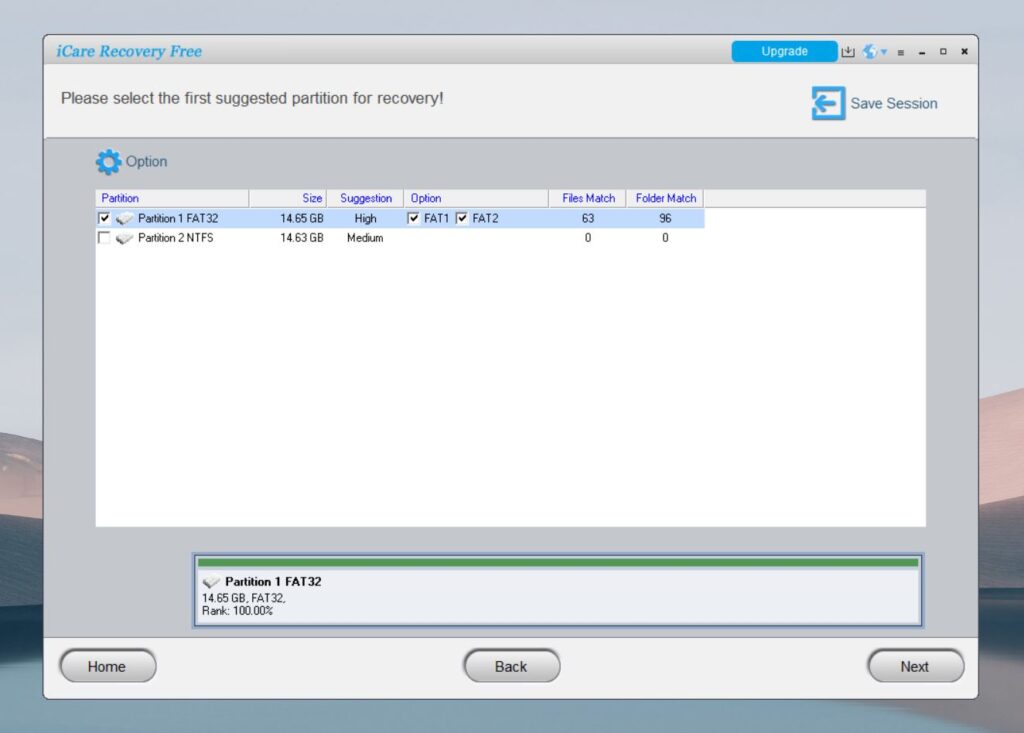This screenshot has width=1024, height=733.
Task: Click the Upgrade button
Action: point(784,51)
